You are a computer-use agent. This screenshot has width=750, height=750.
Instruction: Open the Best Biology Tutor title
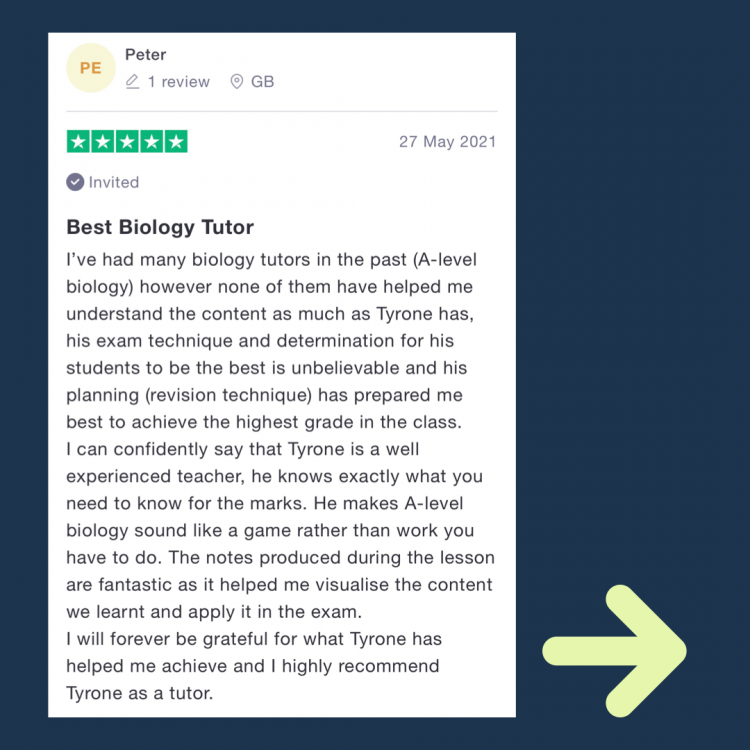[160, 227]
